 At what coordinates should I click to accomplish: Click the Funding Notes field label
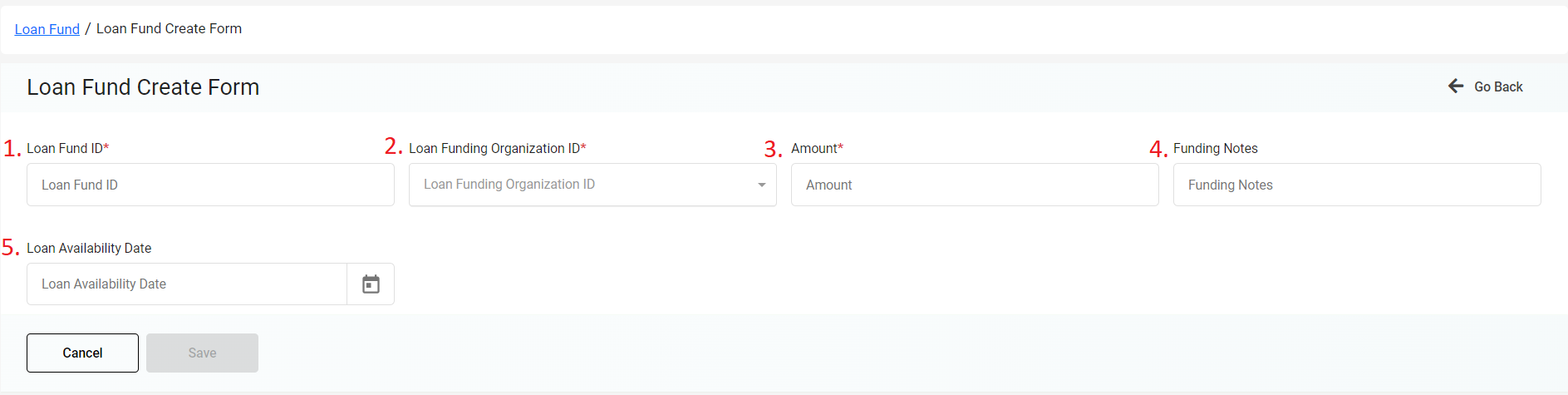[1215, 148]
